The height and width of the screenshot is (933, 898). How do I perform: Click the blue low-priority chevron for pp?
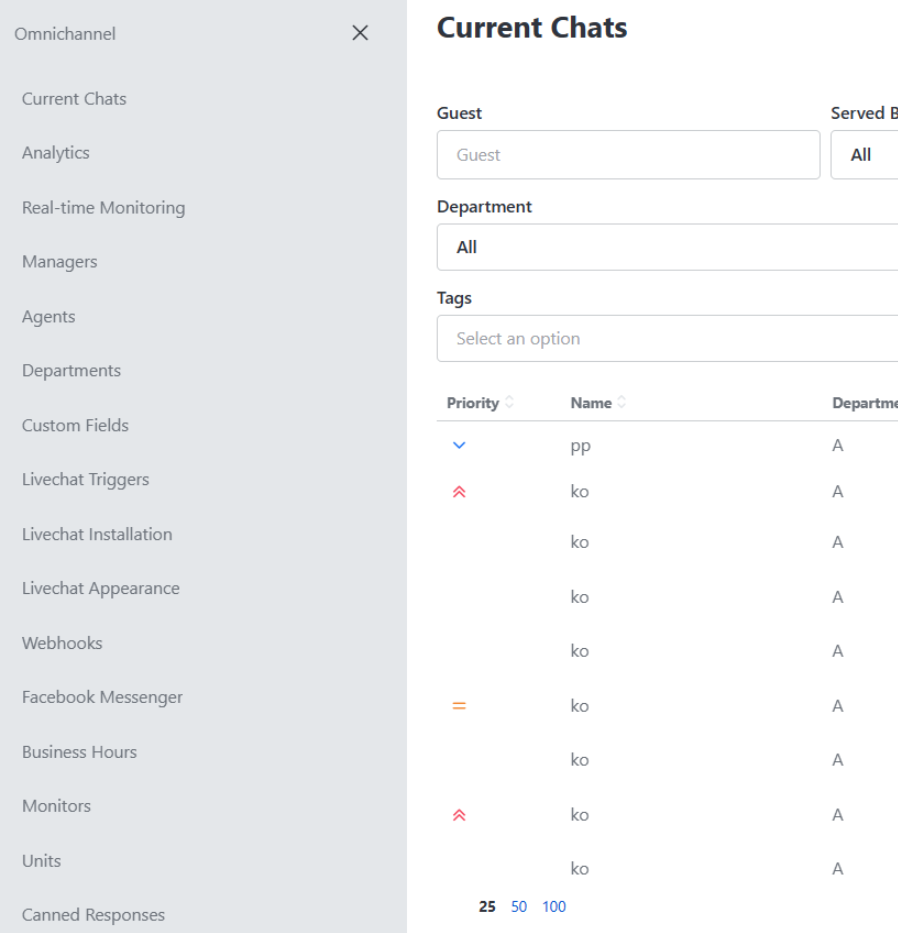coord(459,446)
